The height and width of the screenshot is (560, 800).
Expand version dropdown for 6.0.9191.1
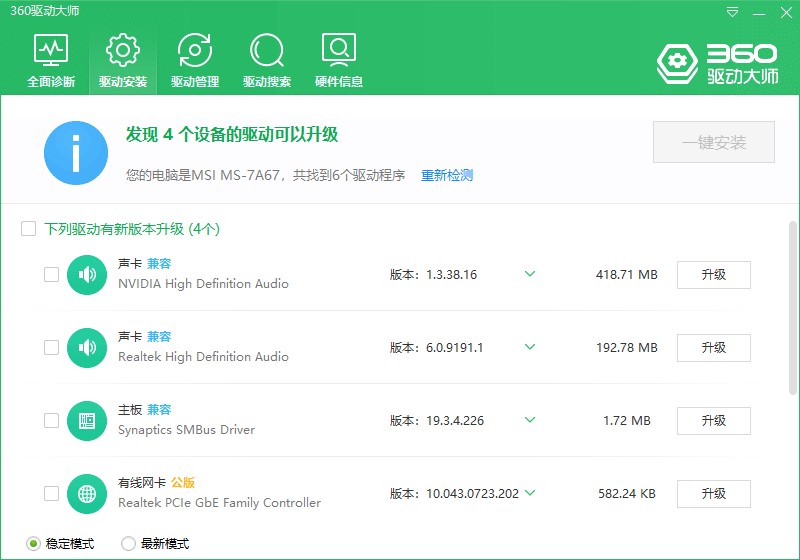530,347
